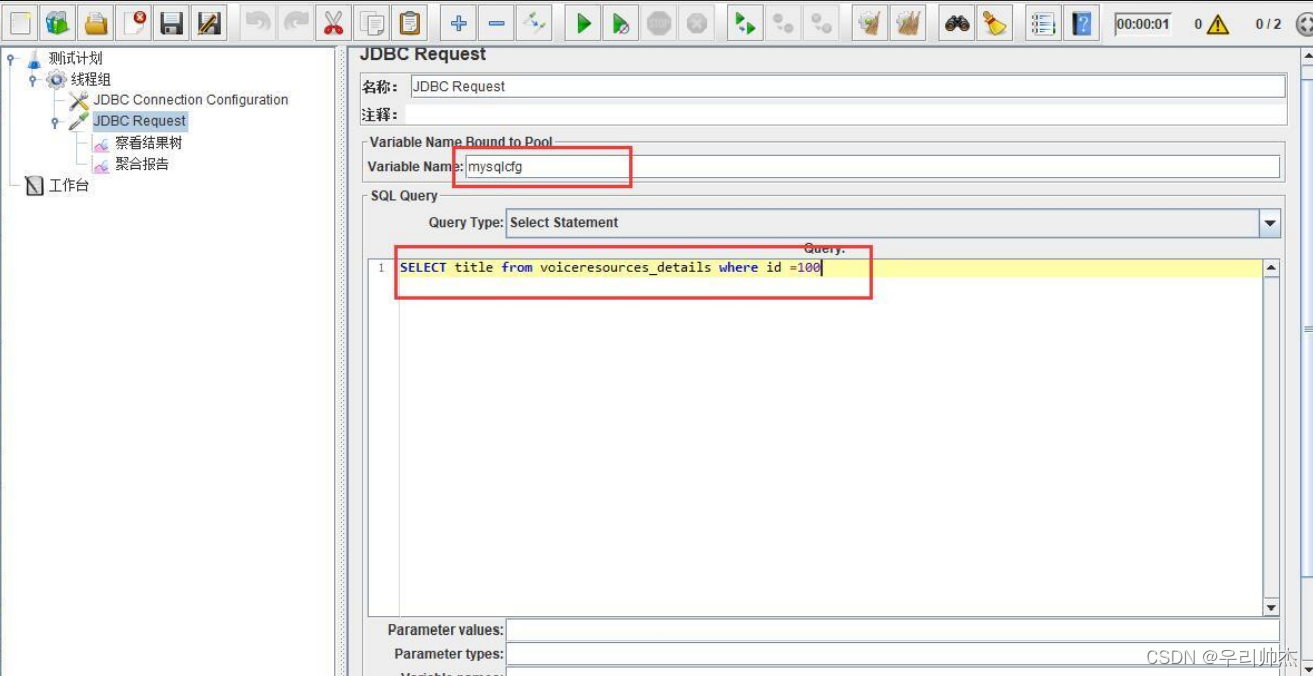Collapse the JDBC Request tree node
The width and height of the screenshot is (1313, 676).
click(55, 121)
